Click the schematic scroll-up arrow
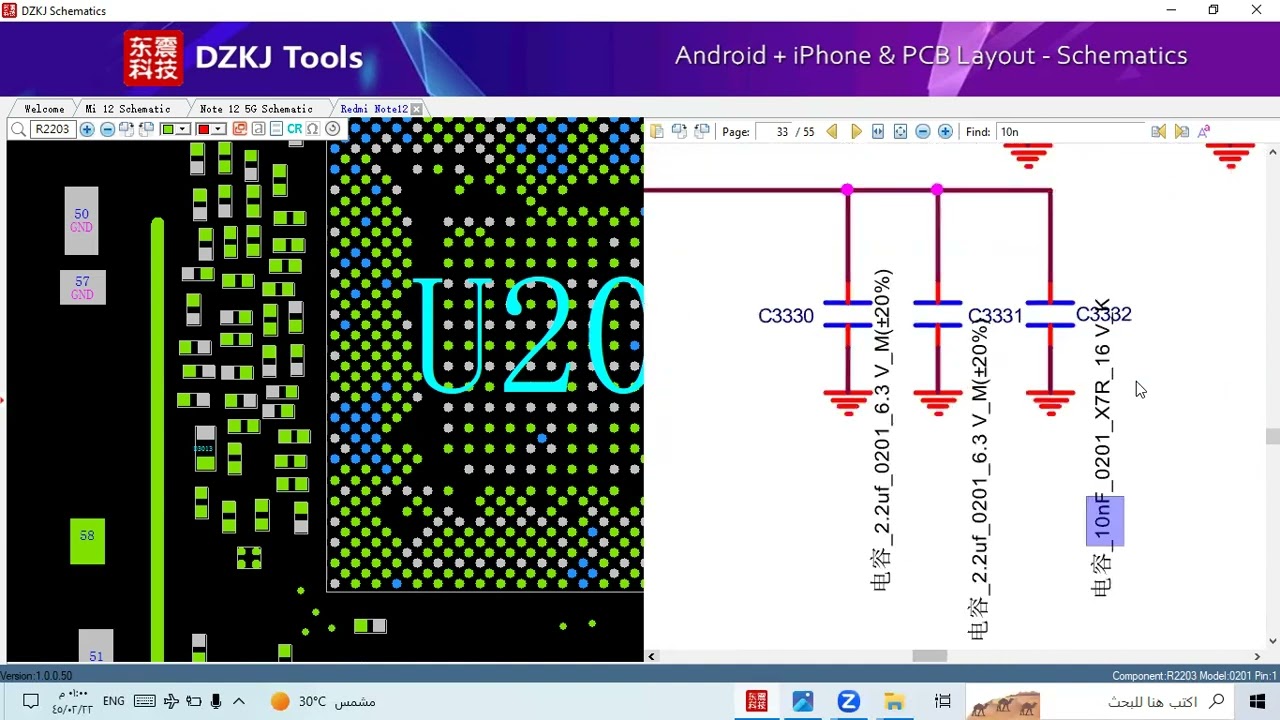 1272,152
